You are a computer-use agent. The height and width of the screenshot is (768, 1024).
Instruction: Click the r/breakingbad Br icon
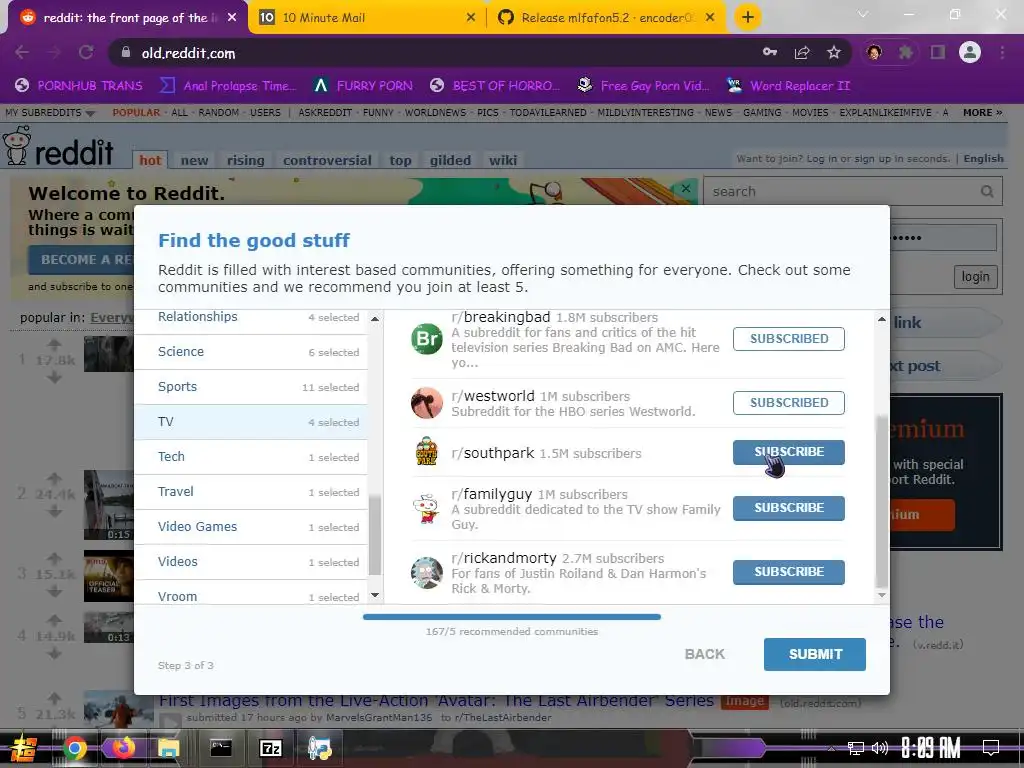[426, 339]
